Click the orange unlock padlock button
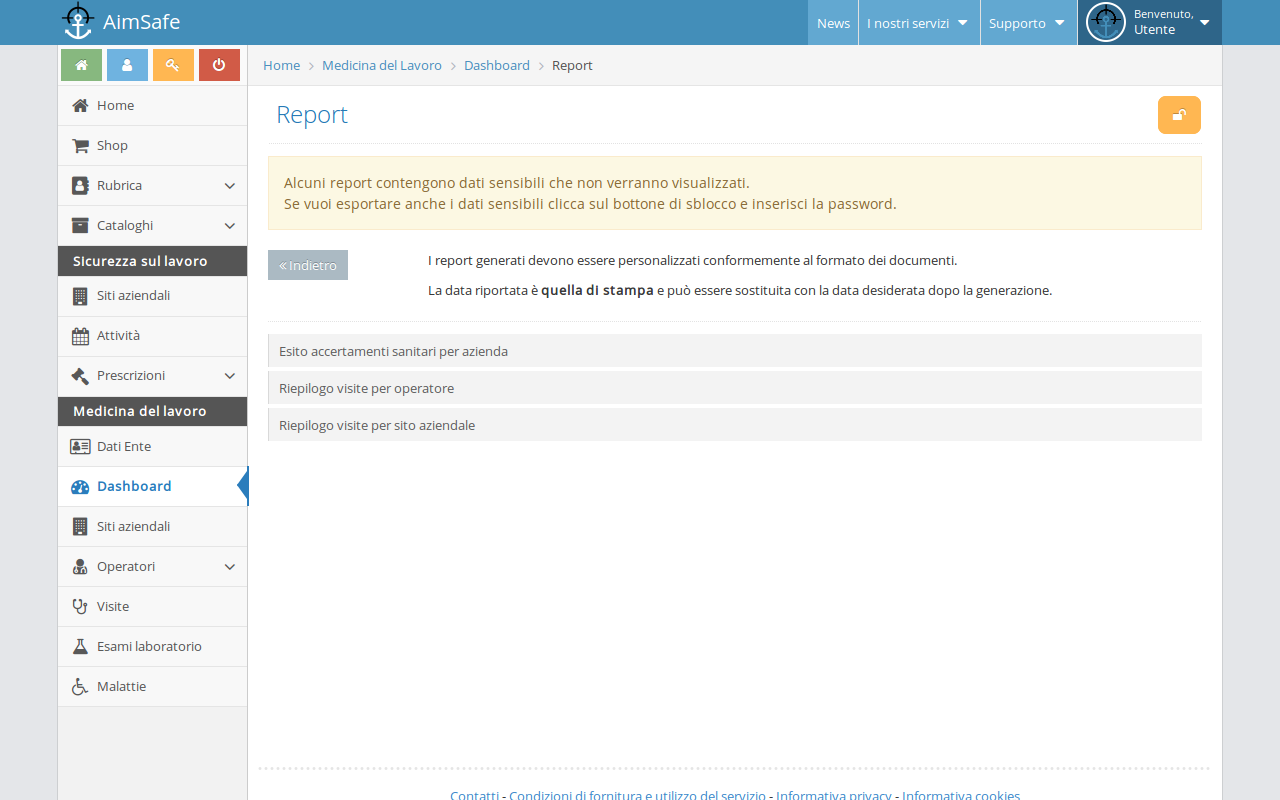This screenshot has height=800, width=1280. [1179, 115]
